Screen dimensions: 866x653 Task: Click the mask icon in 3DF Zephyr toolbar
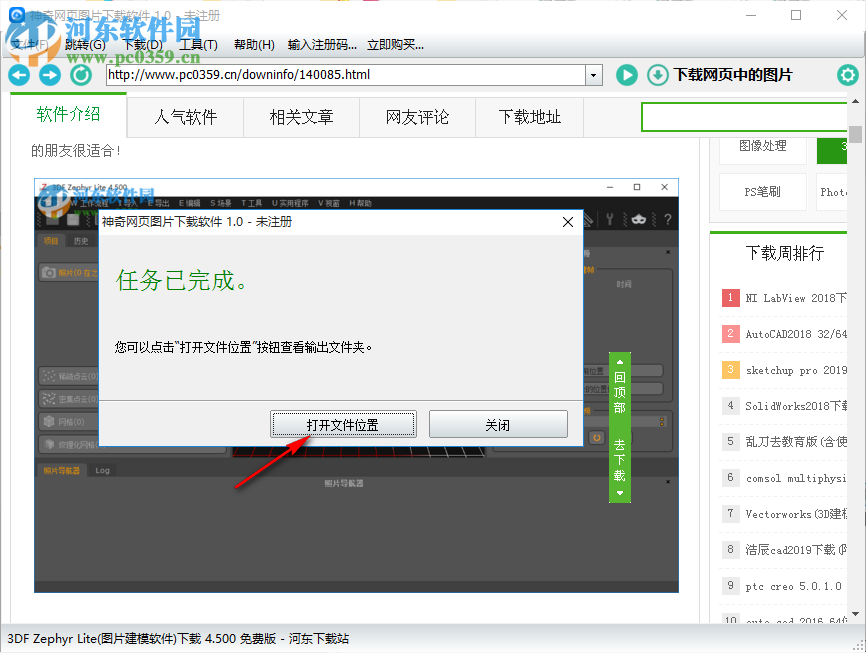coord(638,217)
